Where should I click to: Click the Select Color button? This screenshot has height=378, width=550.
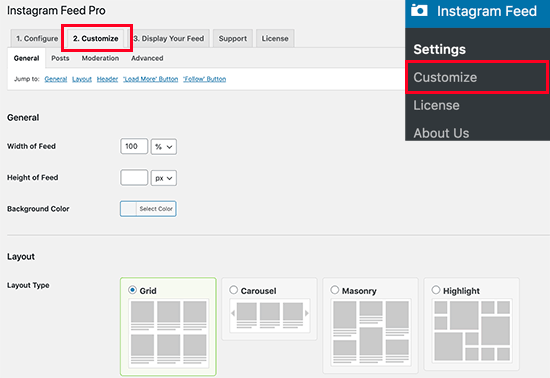point(156,209)
